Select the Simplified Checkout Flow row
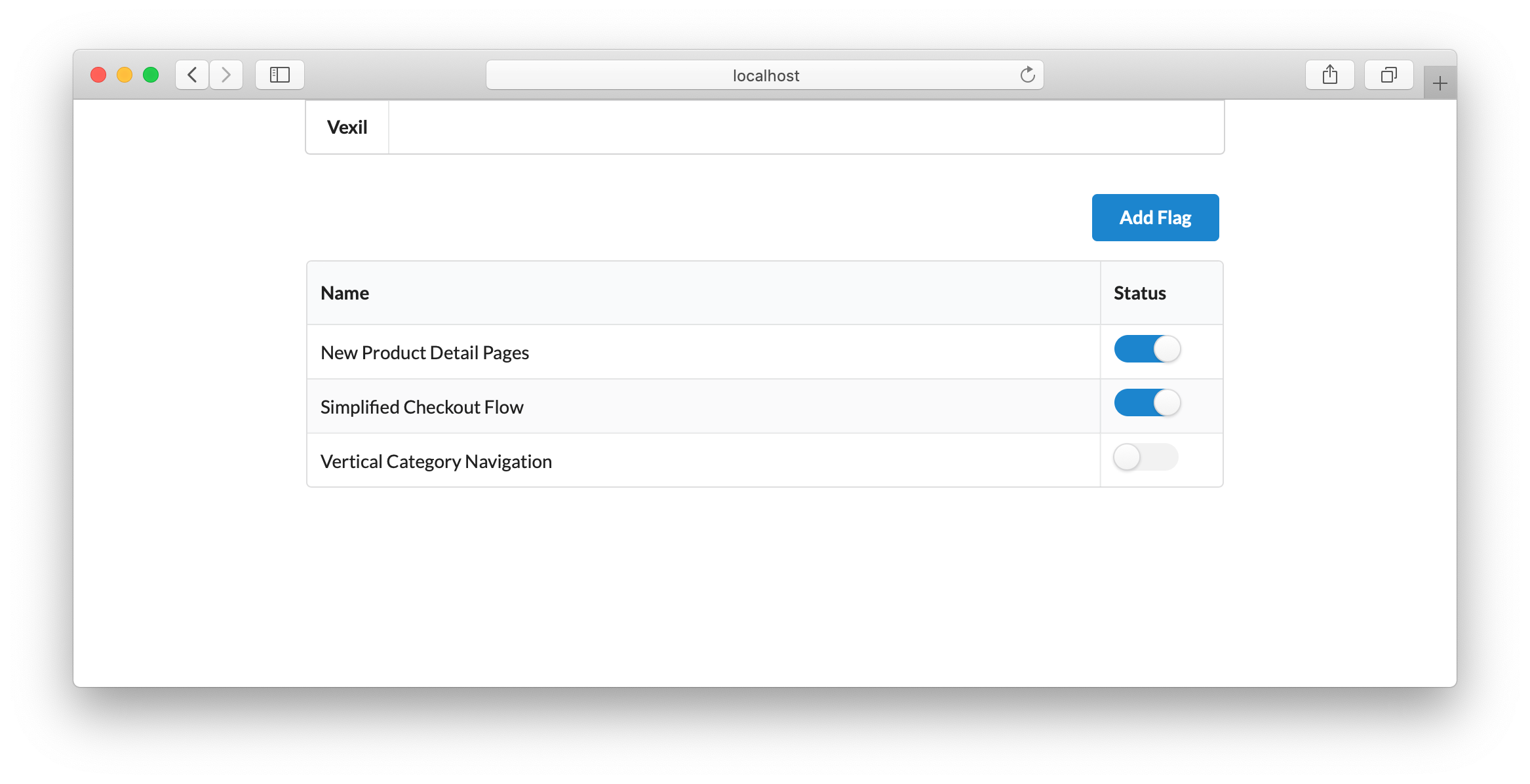The height and width of the screenshot is (784, 1530). coord(422,406)
